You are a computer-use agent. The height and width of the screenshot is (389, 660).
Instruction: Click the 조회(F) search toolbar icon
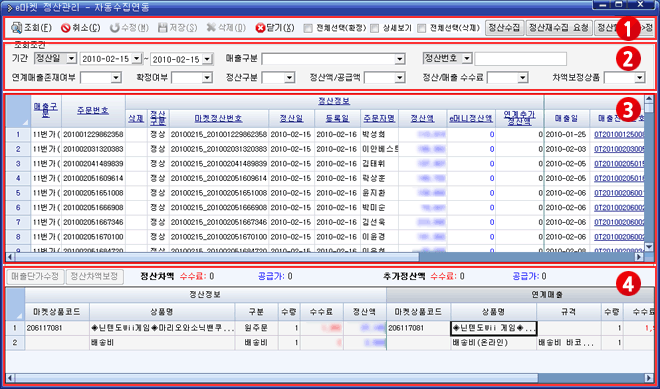click(16, 28)
